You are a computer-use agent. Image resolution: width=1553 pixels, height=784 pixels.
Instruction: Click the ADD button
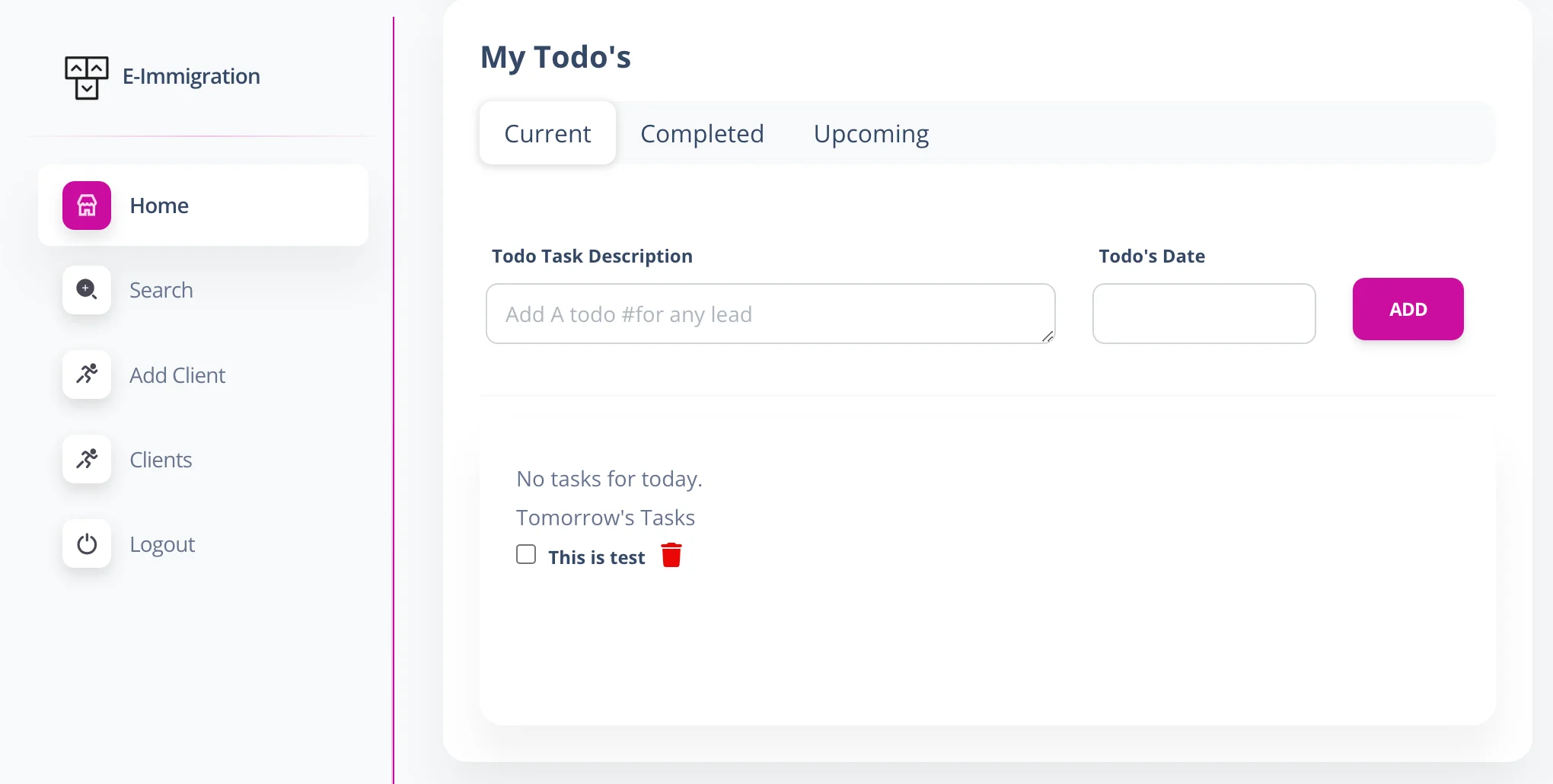click(1408, 309)
